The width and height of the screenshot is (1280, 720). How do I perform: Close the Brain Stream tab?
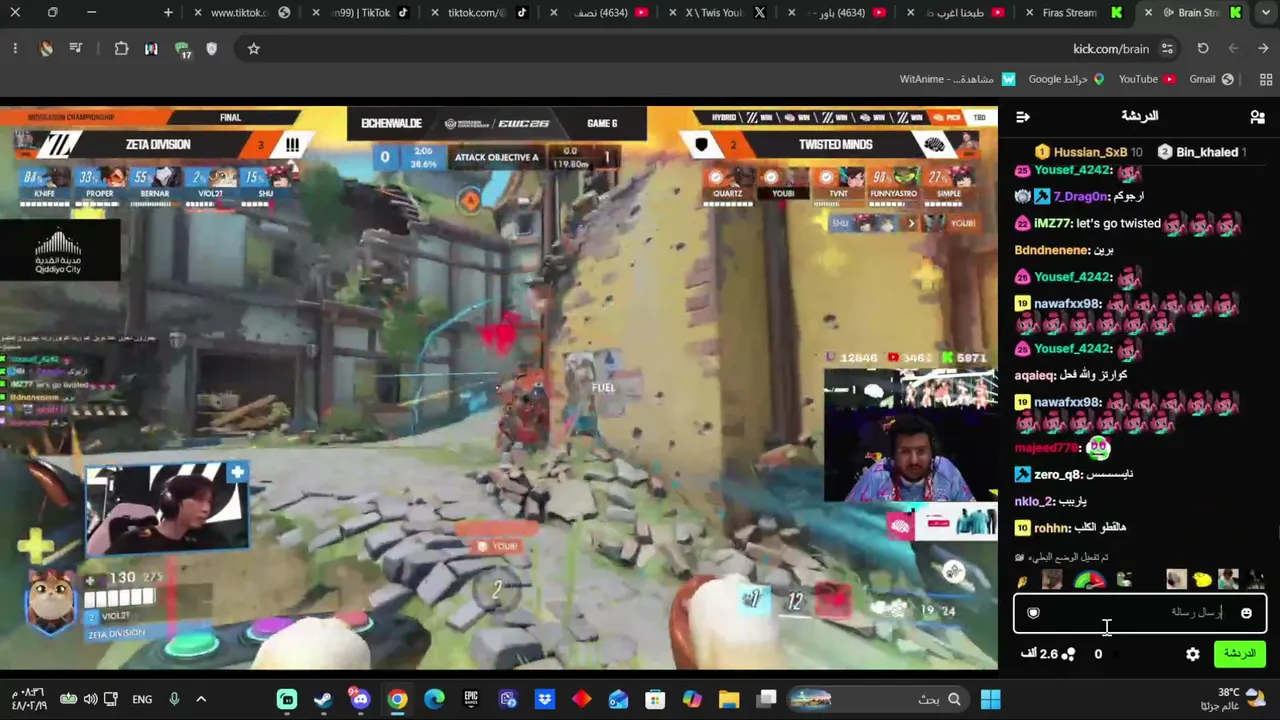[1149, 13]
